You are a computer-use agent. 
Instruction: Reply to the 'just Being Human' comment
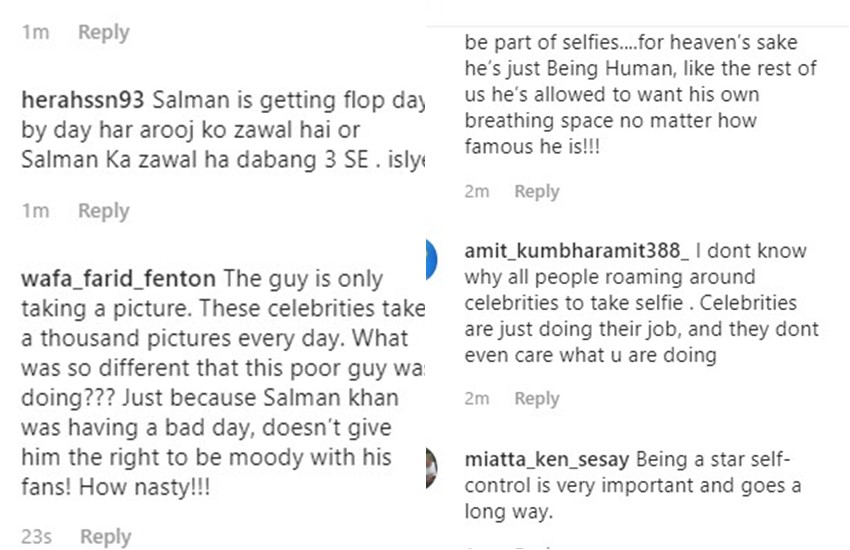click(536, 191)
